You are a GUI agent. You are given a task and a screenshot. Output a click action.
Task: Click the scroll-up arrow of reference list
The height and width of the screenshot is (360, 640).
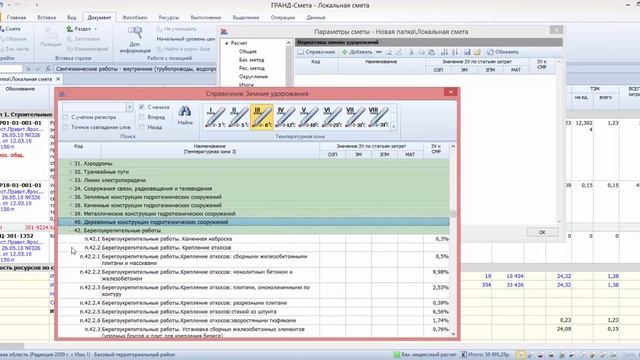tap(453, 146)
